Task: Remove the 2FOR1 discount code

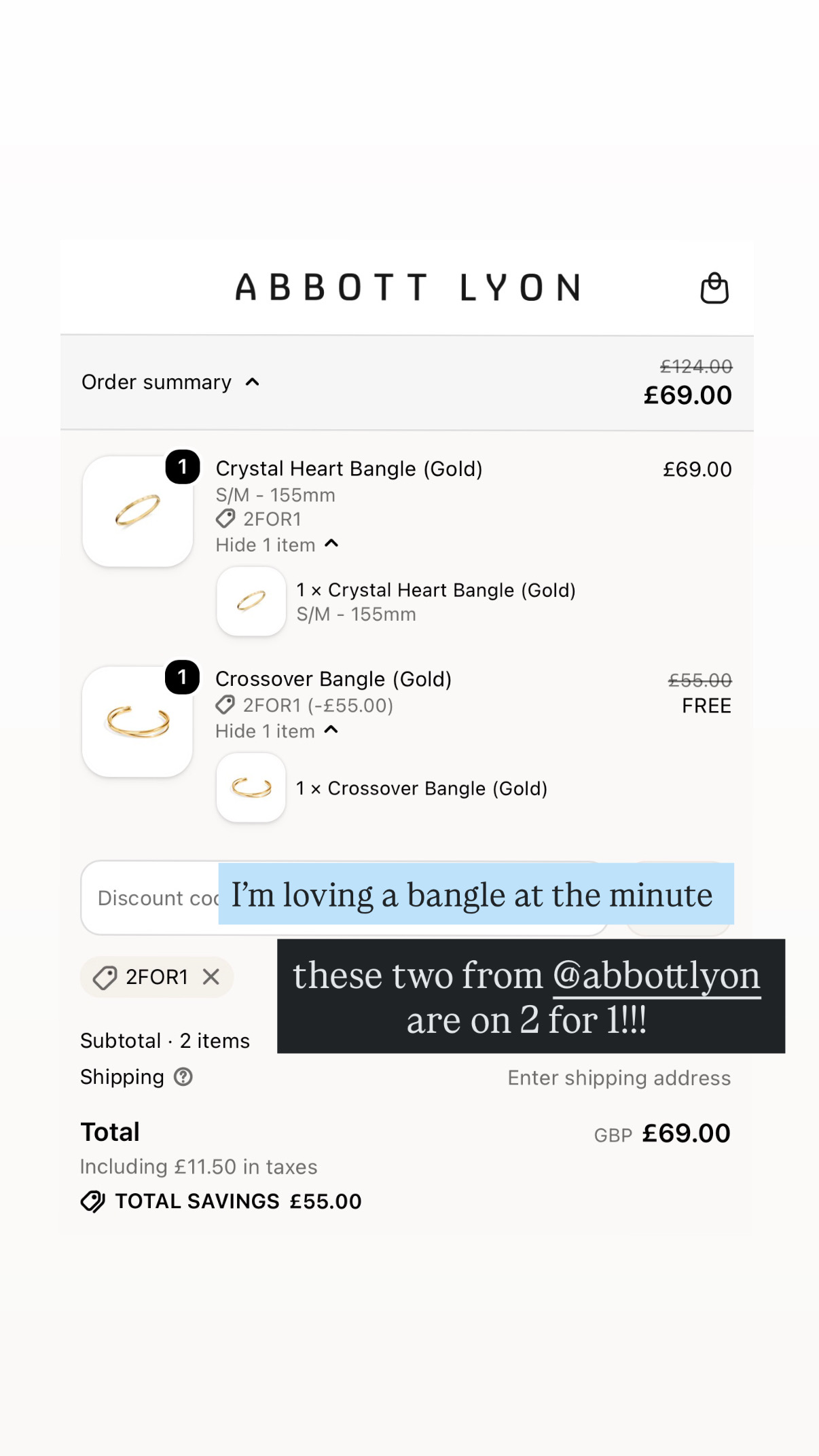Action: point(211,977)
